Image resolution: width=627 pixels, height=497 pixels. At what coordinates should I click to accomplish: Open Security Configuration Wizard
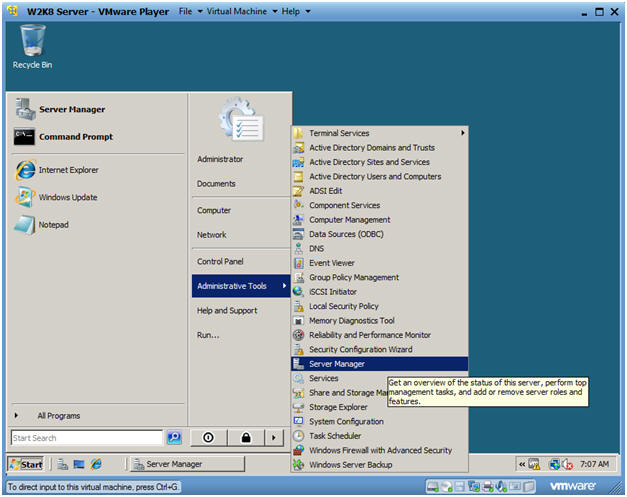[x=380, y=349]
